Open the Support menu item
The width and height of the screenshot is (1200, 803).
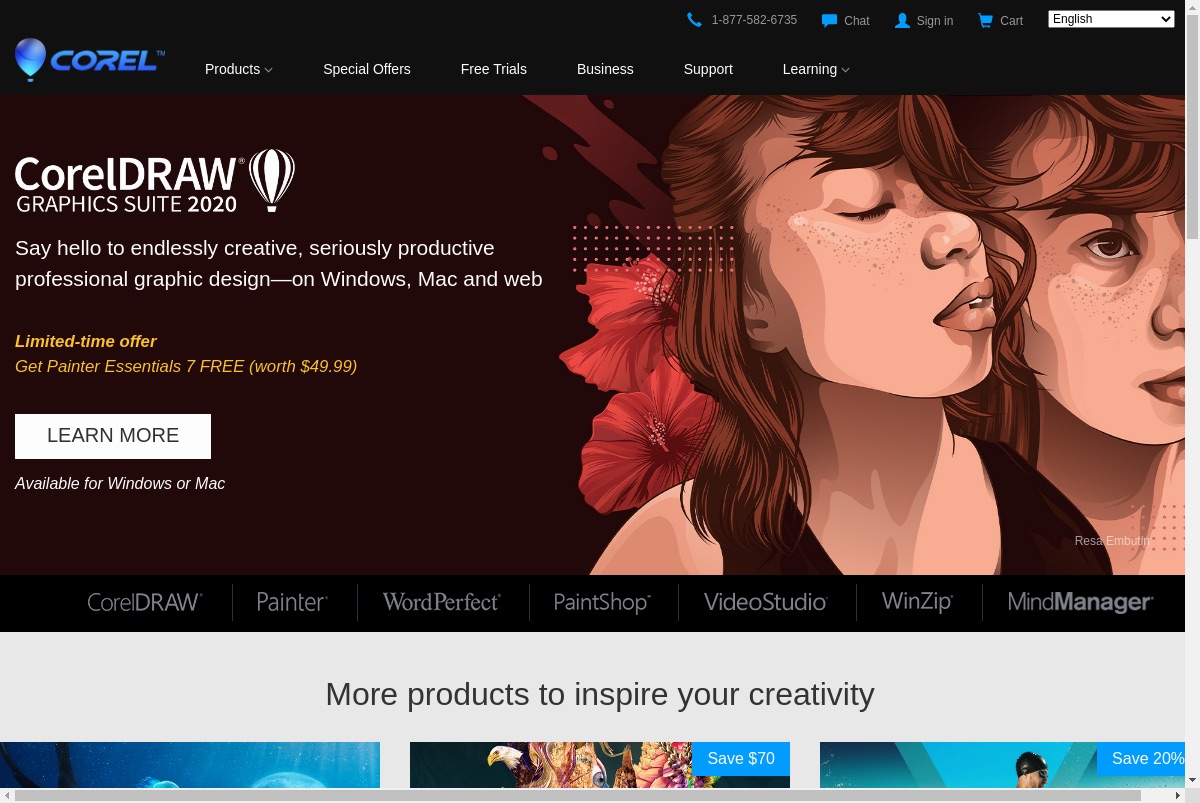pyautogui.click(x=708, y=69)
